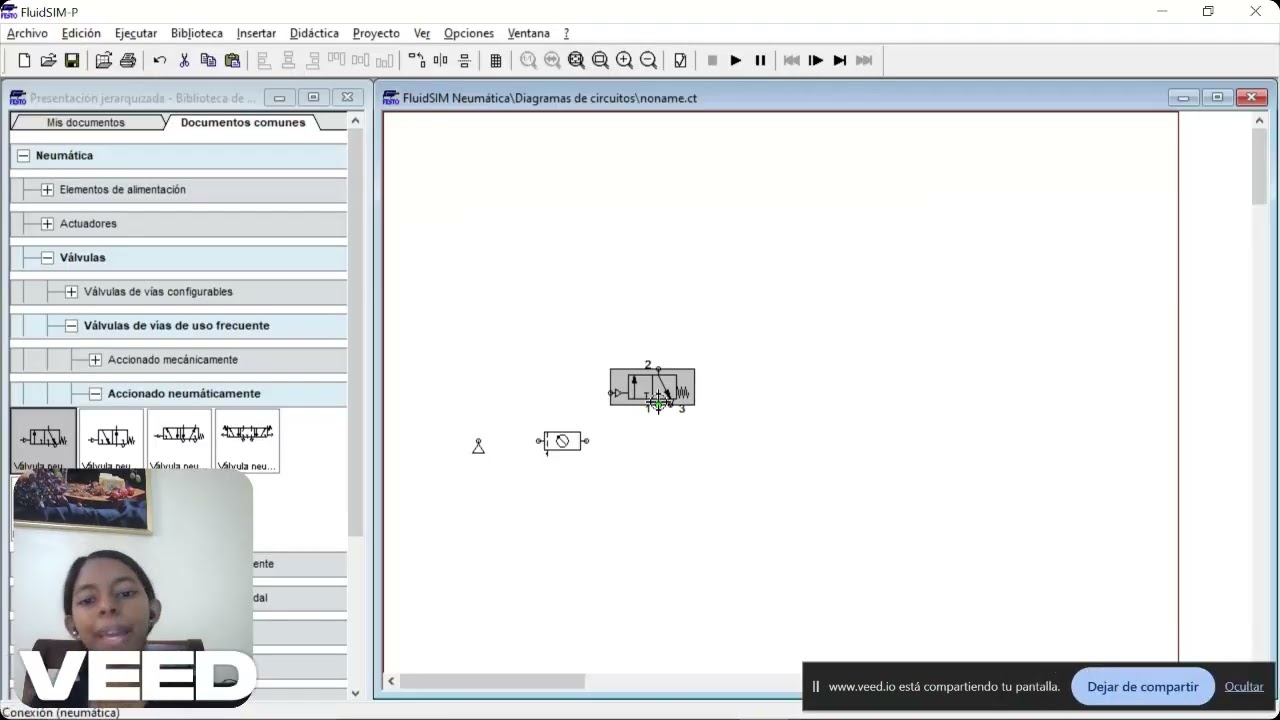Advance the simulation by one step
Screen dimensions: 1280x720
(816, 60)
